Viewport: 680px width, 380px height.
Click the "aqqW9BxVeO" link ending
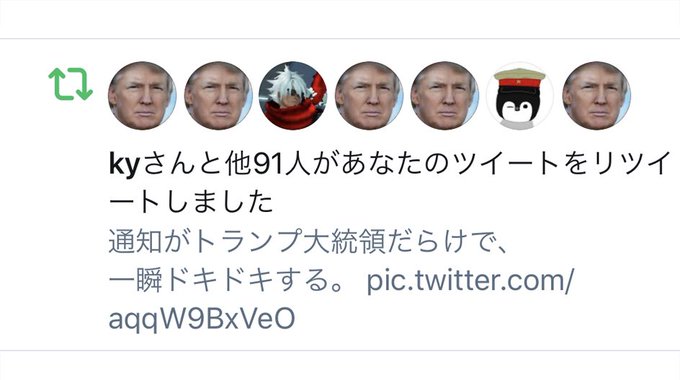(202, 319)
